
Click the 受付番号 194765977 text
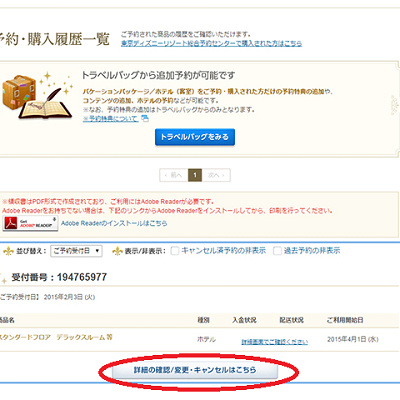point(59,277)
